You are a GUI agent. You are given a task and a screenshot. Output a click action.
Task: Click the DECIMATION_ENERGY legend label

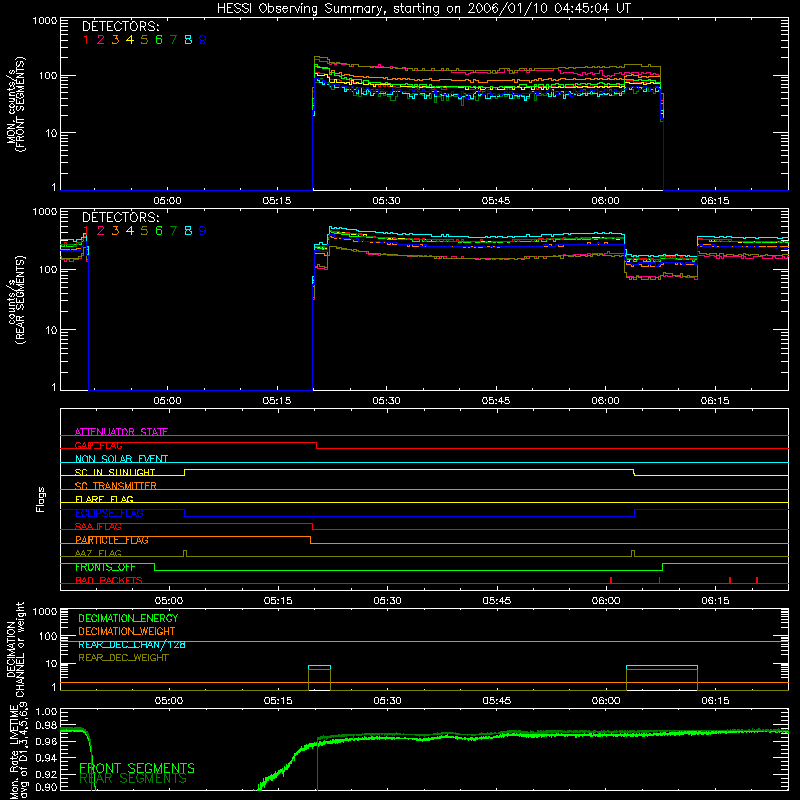click(128, 618)
